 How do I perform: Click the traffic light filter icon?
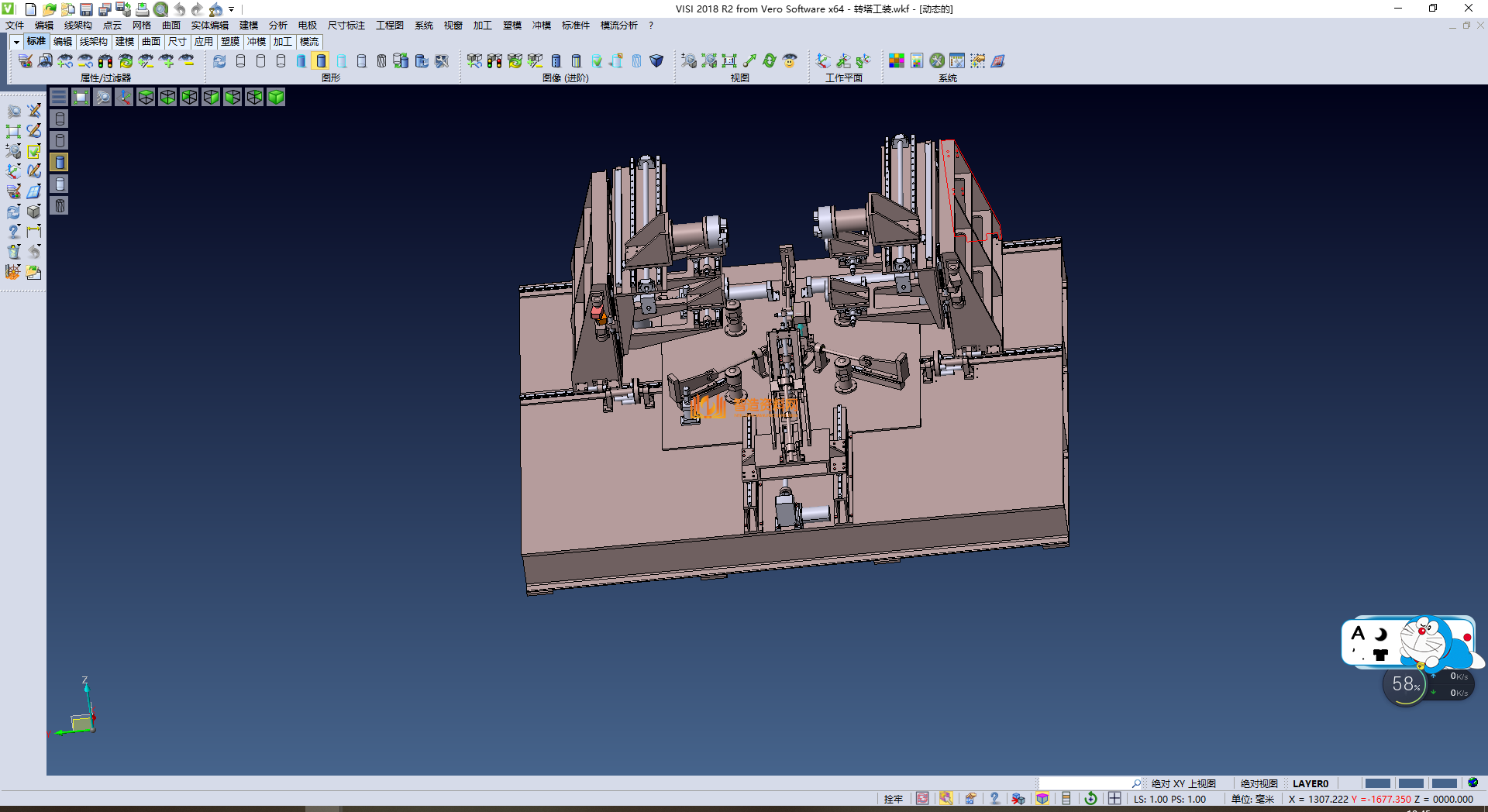[x=105, y=61]
